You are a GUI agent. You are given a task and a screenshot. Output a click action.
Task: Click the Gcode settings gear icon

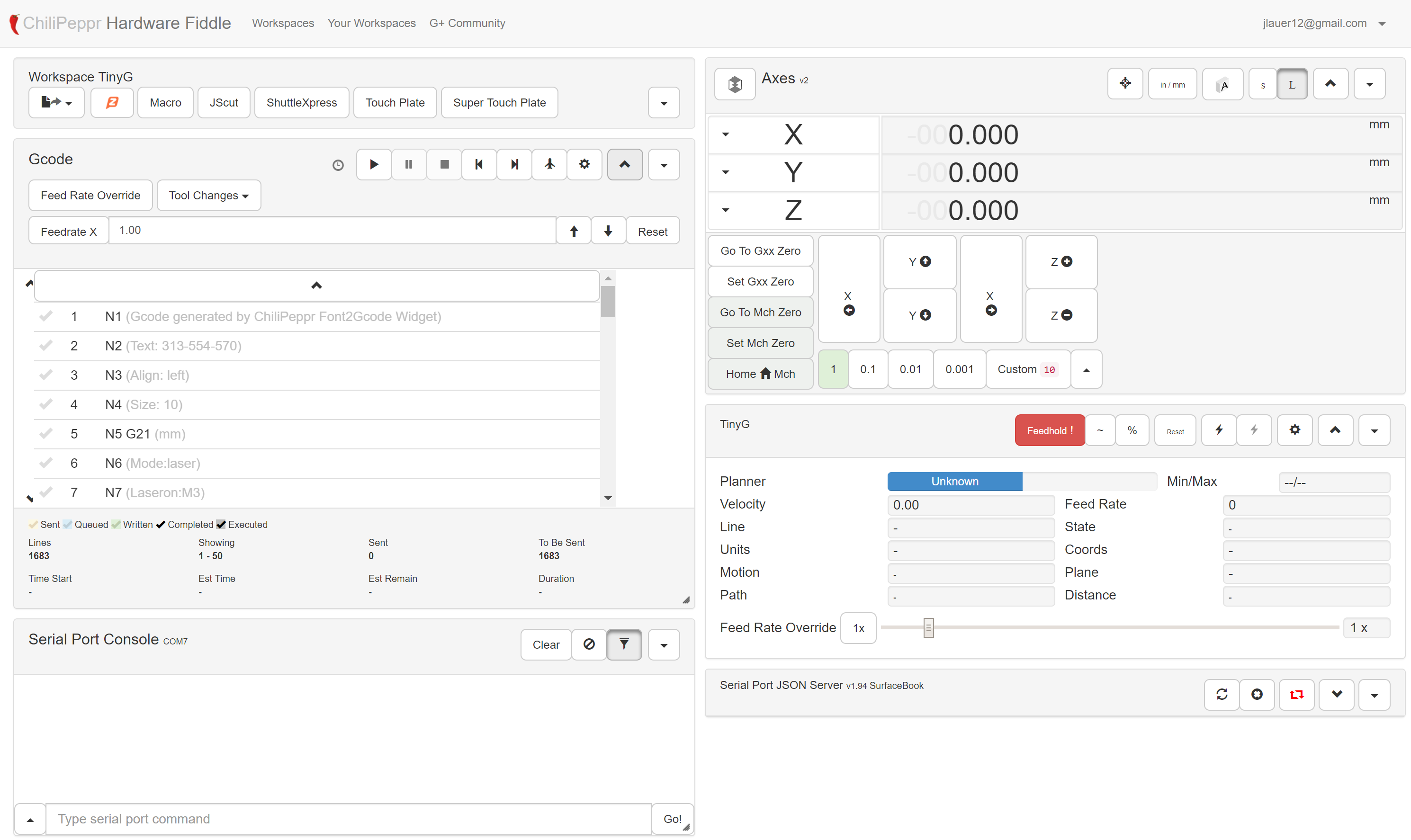584,165
